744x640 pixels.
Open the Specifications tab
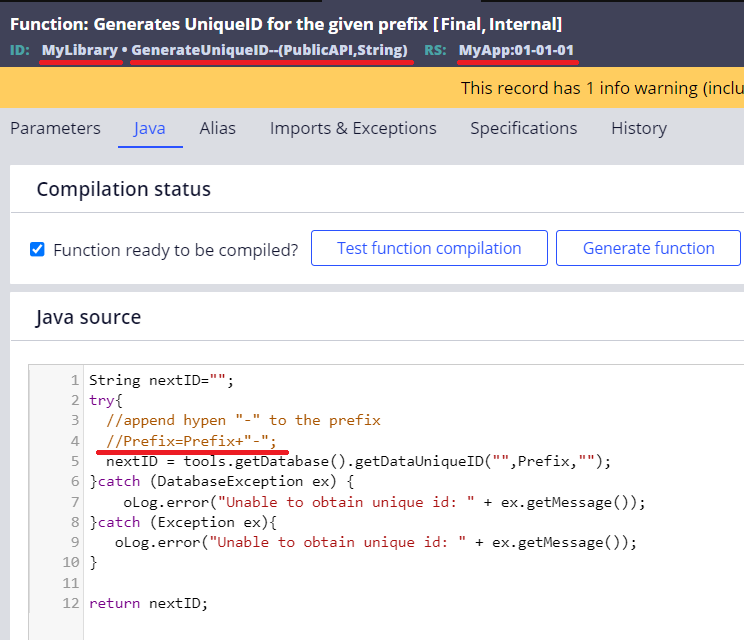click(x=523, y=128)
